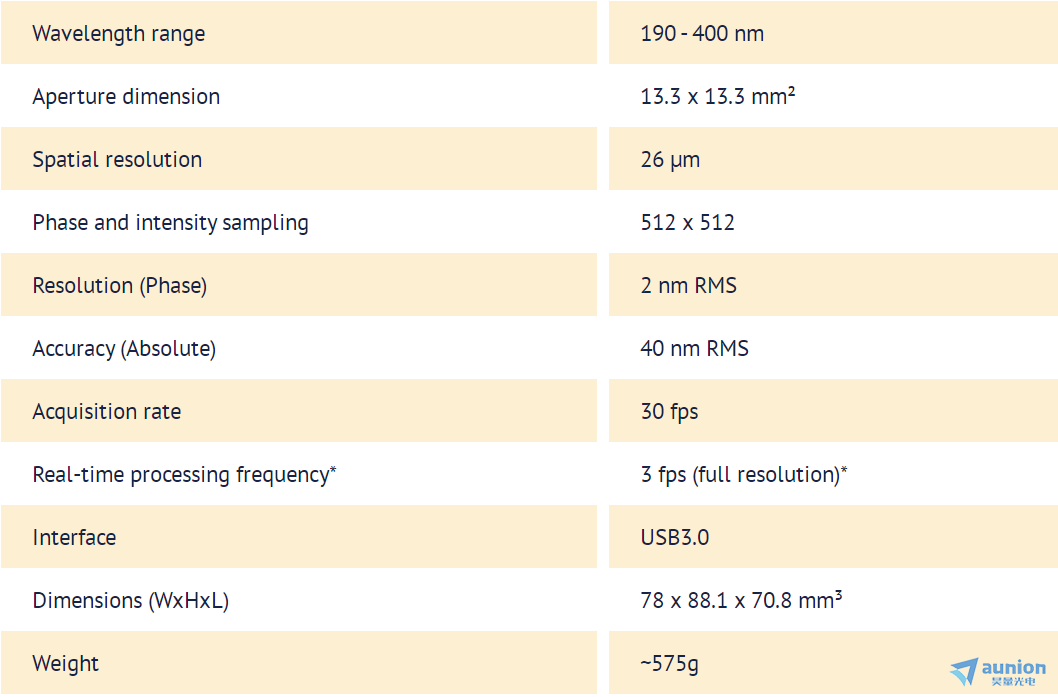Click the 30 fps value

click(669, 412)
